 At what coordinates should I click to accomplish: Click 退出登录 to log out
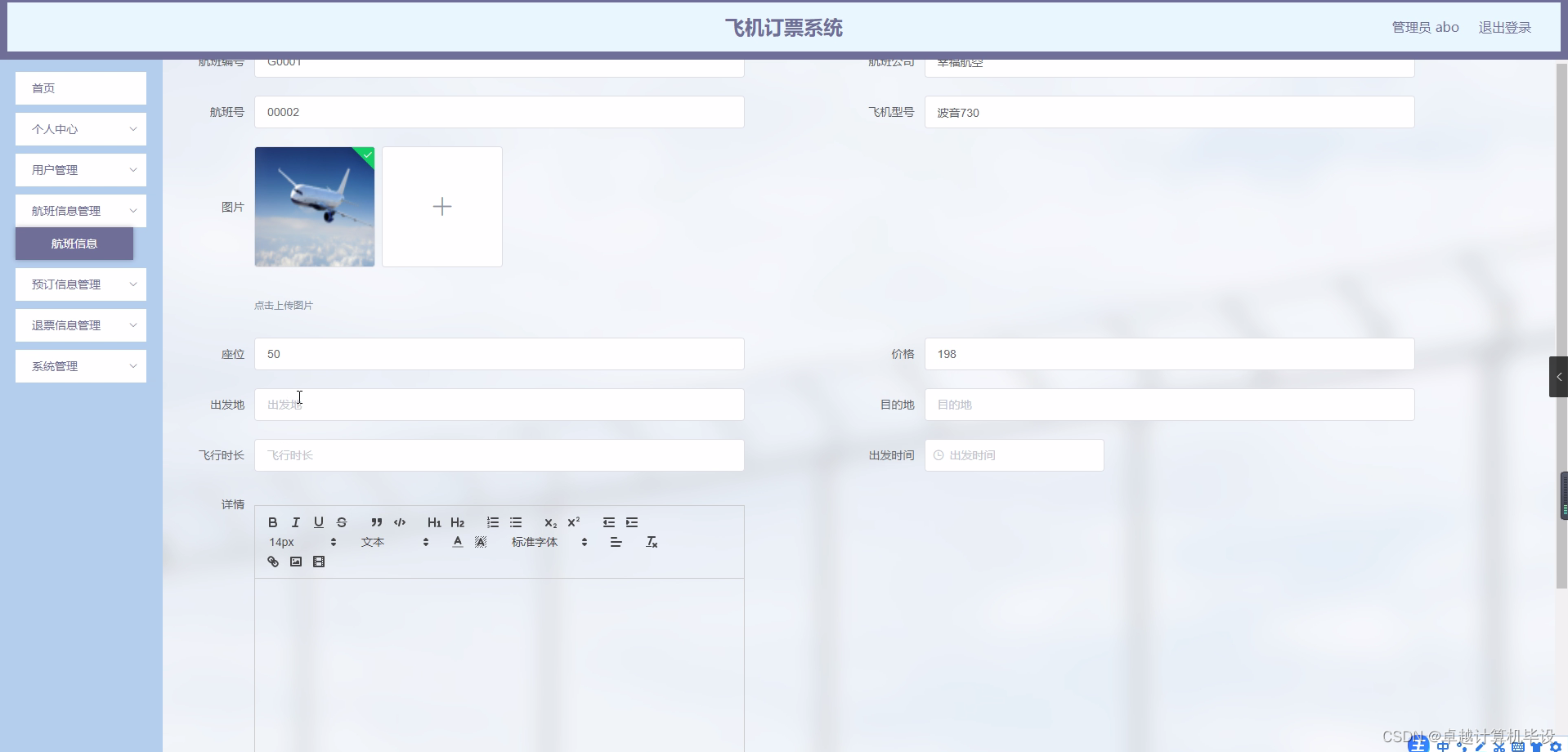[x=1504, y=26]
